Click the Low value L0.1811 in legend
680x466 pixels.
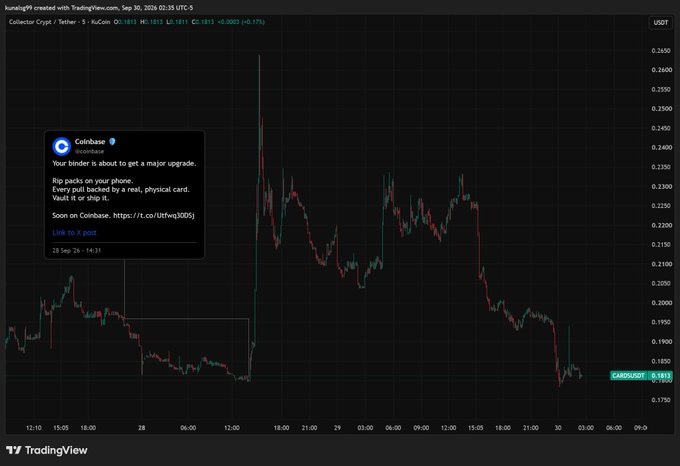click(177, 22)
